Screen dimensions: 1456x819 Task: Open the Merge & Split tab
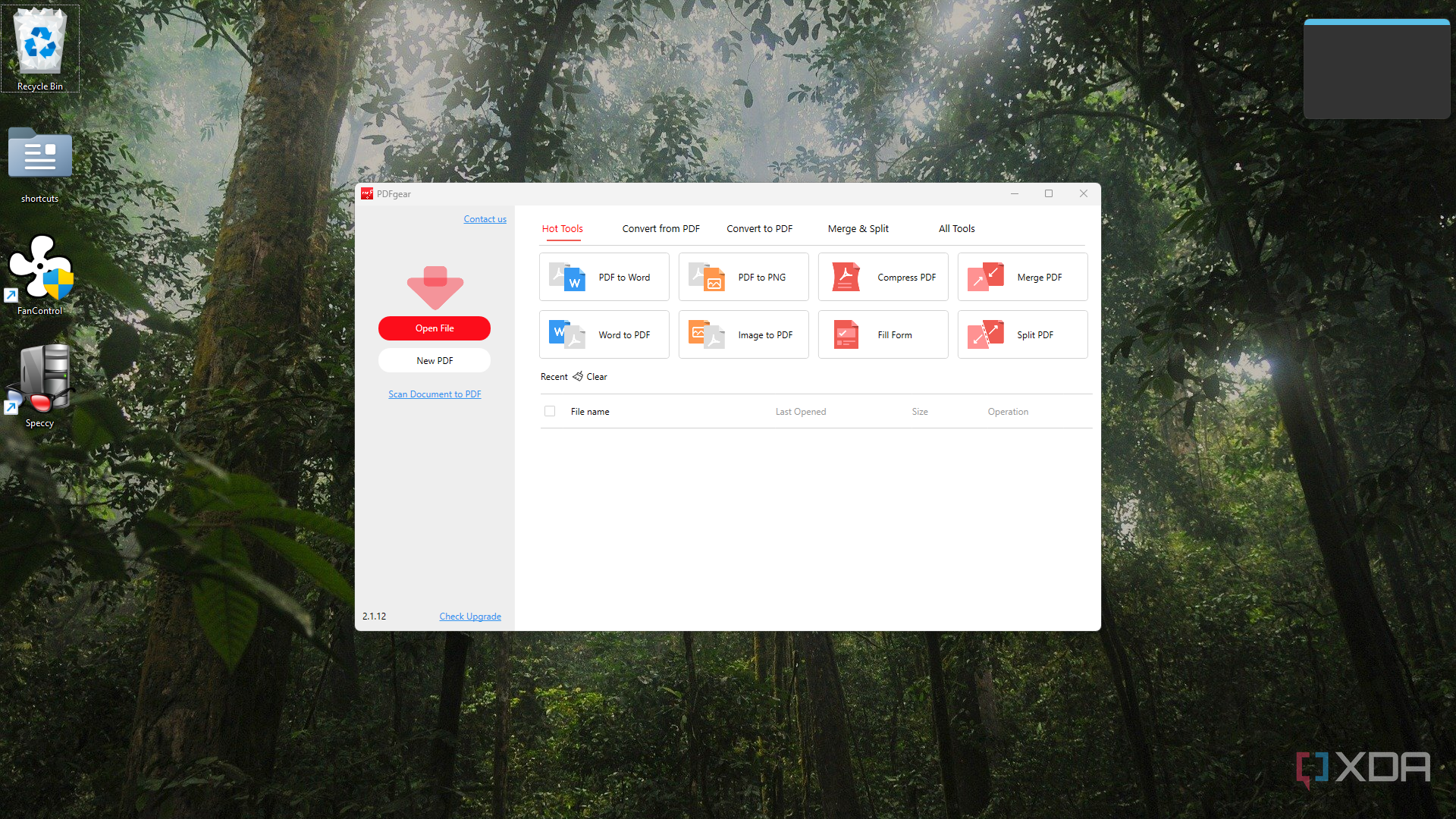tap(858, 228)
